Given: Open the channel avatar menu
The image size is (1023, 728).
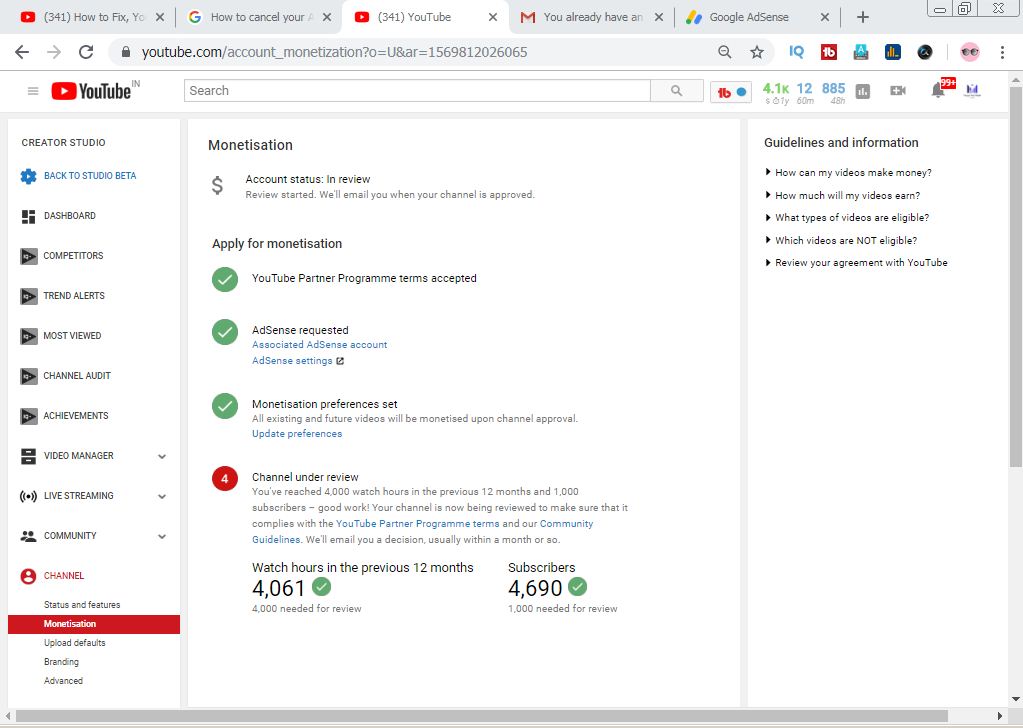Looking at the screenshot, I should [x=973, y=91].
